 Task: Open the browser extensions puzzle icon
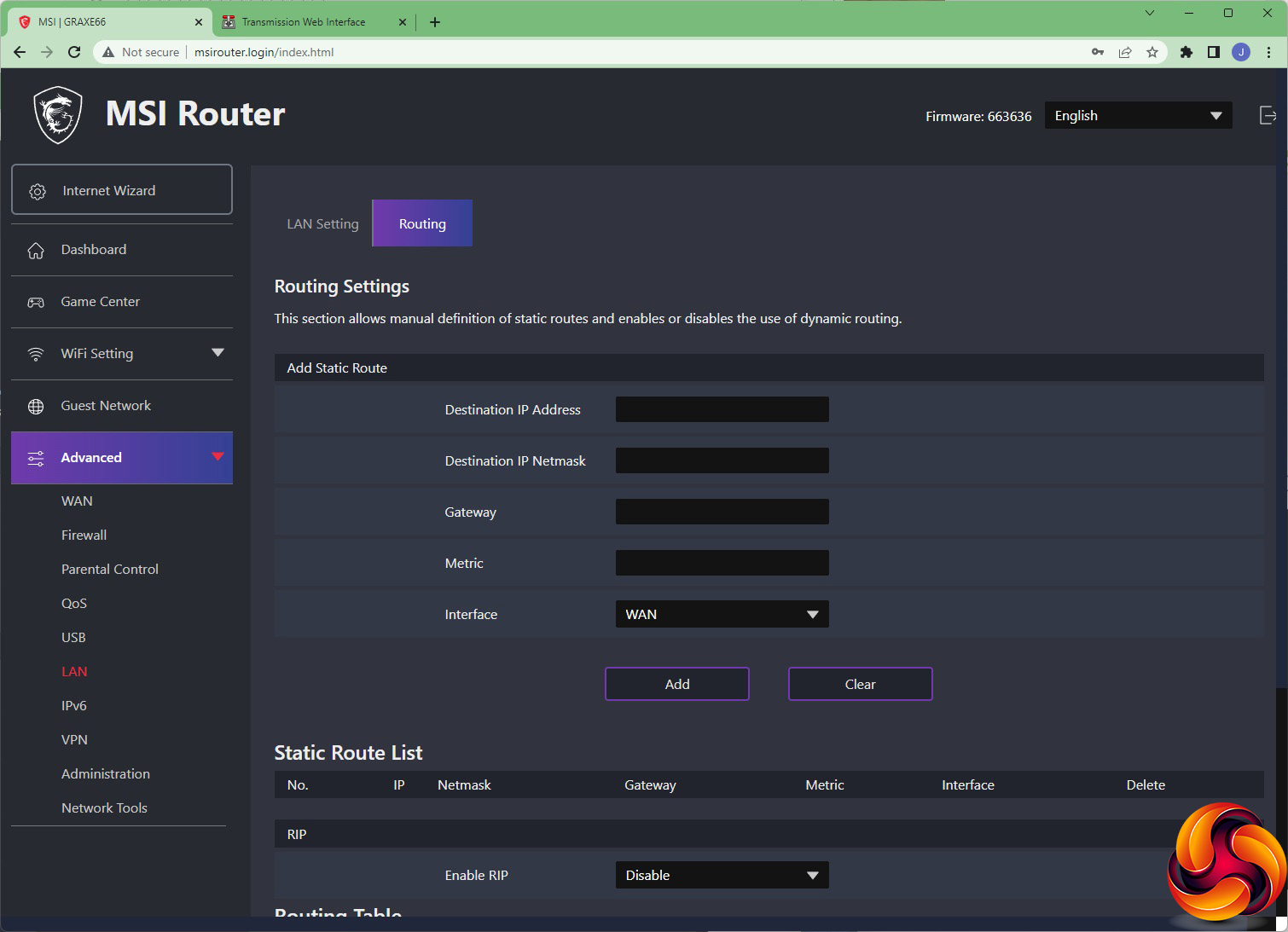pos(1186,52)
